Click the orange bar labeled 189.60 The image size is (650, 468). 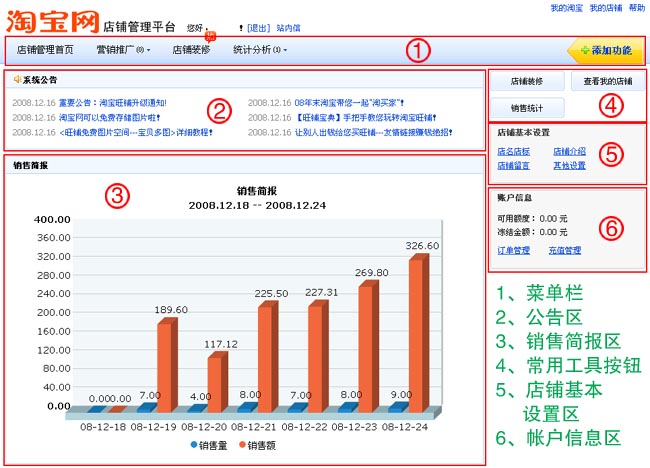[x=167, y=365]
